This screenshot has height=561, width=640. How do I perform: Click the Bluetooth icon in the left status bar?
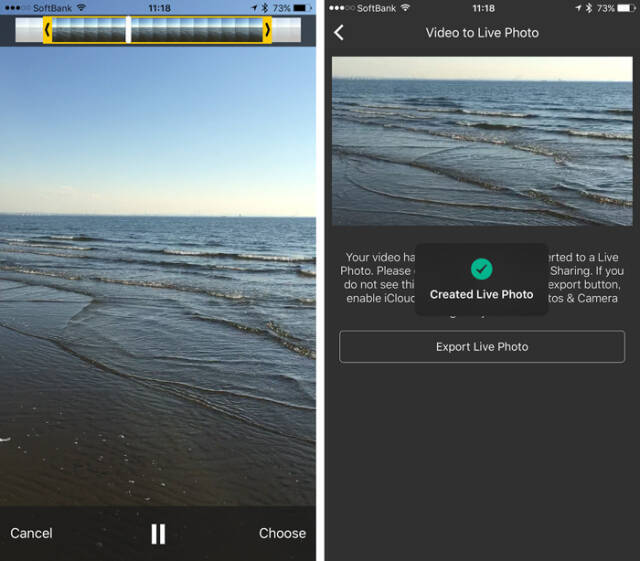point(264,7)
